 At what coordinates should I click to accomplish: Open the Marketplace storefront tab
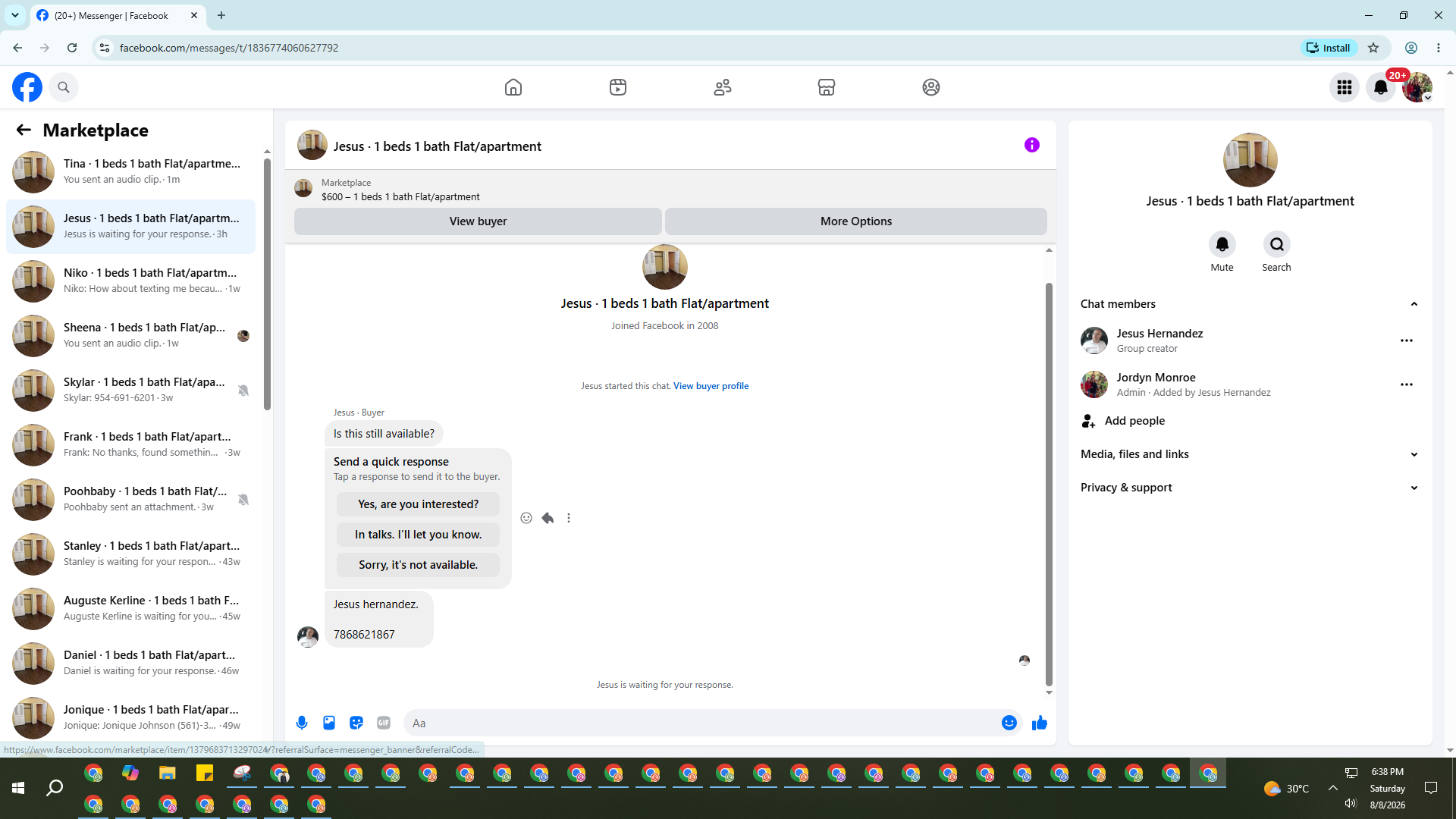point(827,87)
